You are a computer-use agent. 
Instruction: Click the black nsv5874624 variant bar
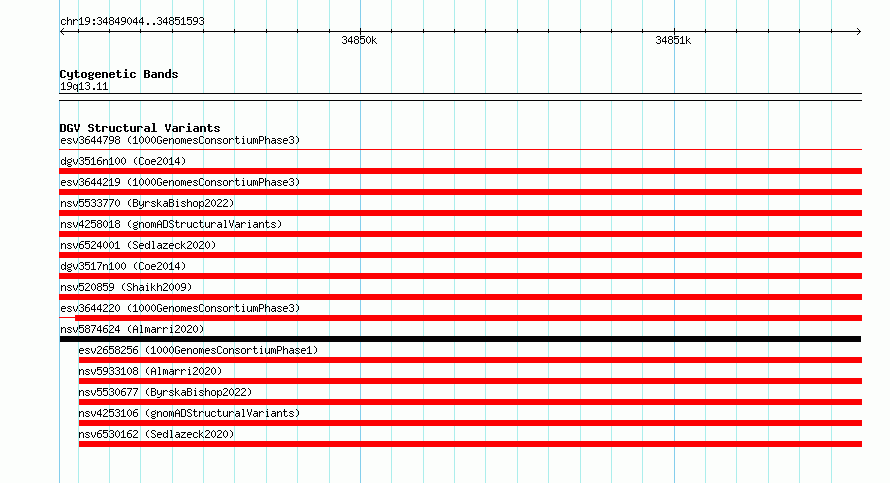460,339
